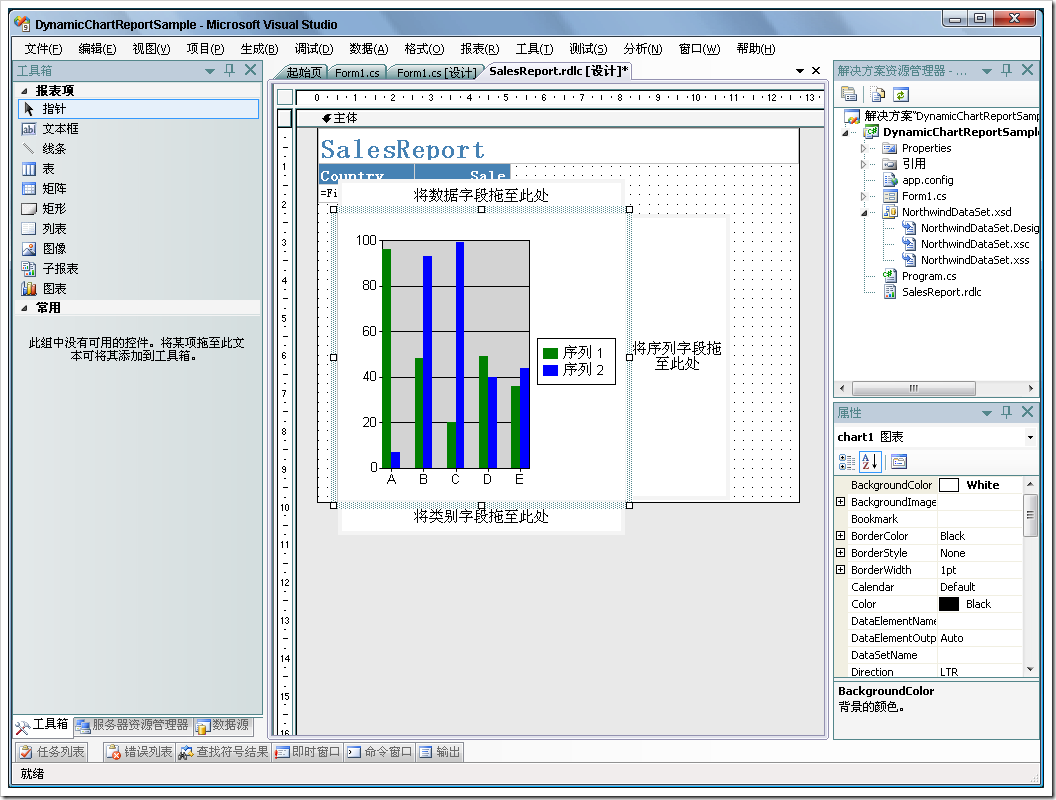Show the 数据源 data sources tab
1056x800 pixels.
(222, 726)
